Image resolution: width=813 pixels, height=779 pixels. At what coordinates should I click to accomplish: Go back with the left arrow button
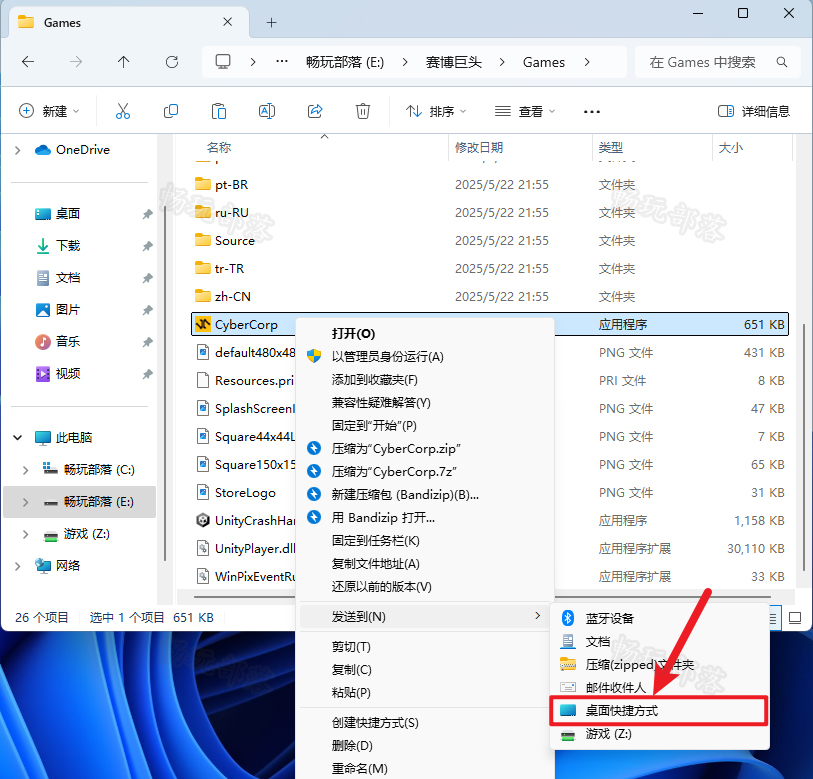pyautogui.click(x=28, y=62)
